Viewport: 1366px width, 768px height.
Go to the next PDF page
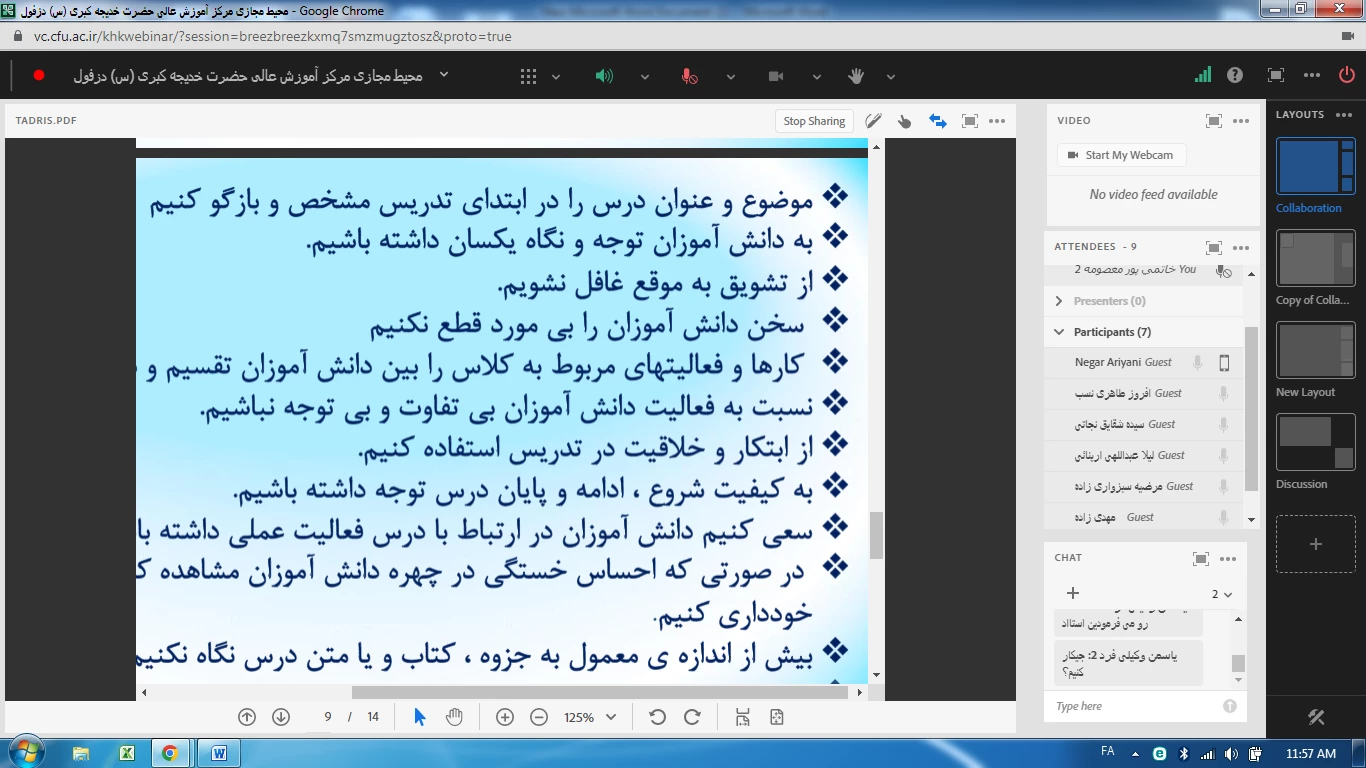pos(281,717)
